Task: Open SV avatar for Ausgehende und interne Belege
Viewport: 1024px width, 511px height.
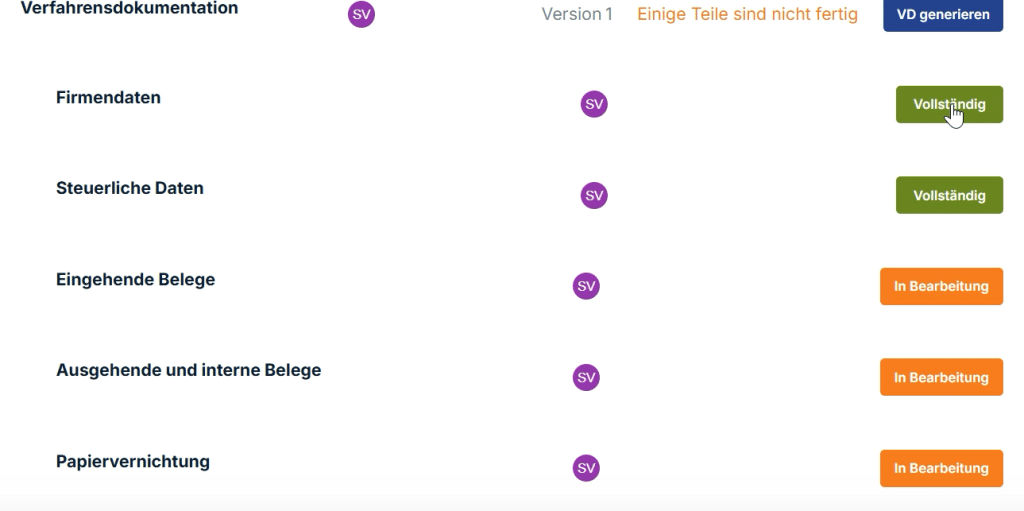Action: coord(586,377)
